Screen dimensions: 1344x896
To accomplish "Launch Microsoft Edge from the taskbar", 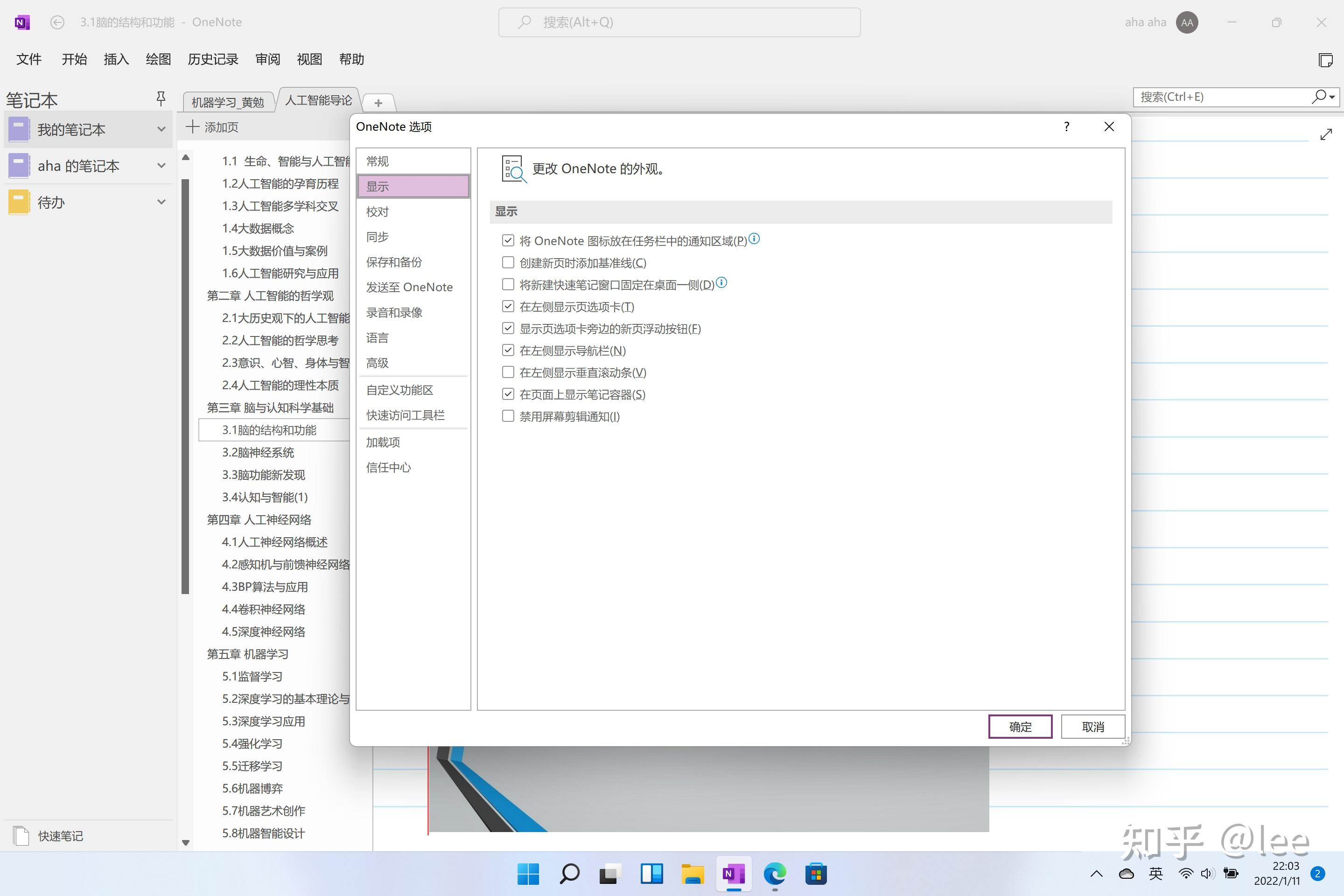I will 774,874.
